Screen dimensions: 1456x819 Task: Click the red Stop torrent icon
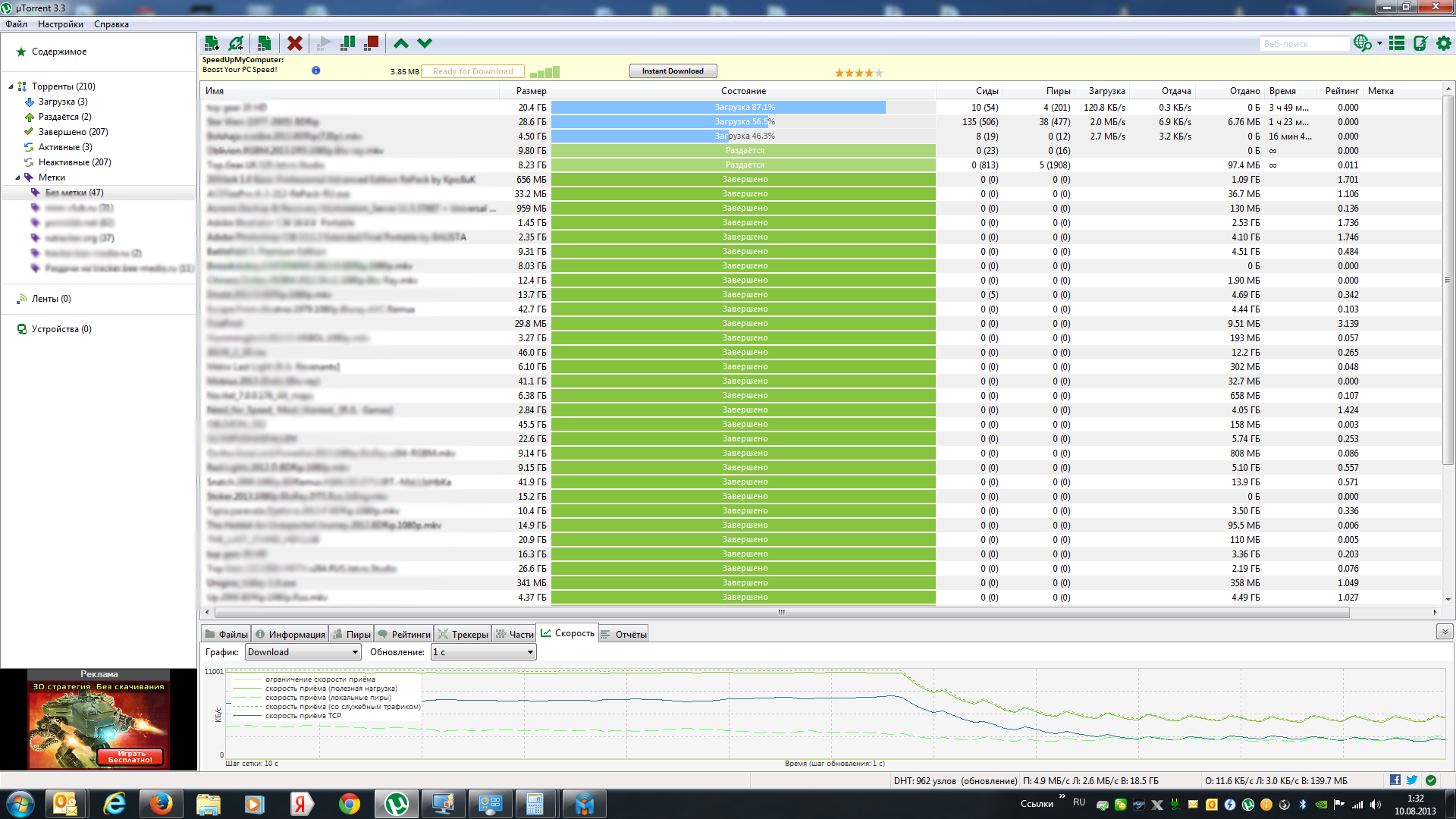point(371,43)
